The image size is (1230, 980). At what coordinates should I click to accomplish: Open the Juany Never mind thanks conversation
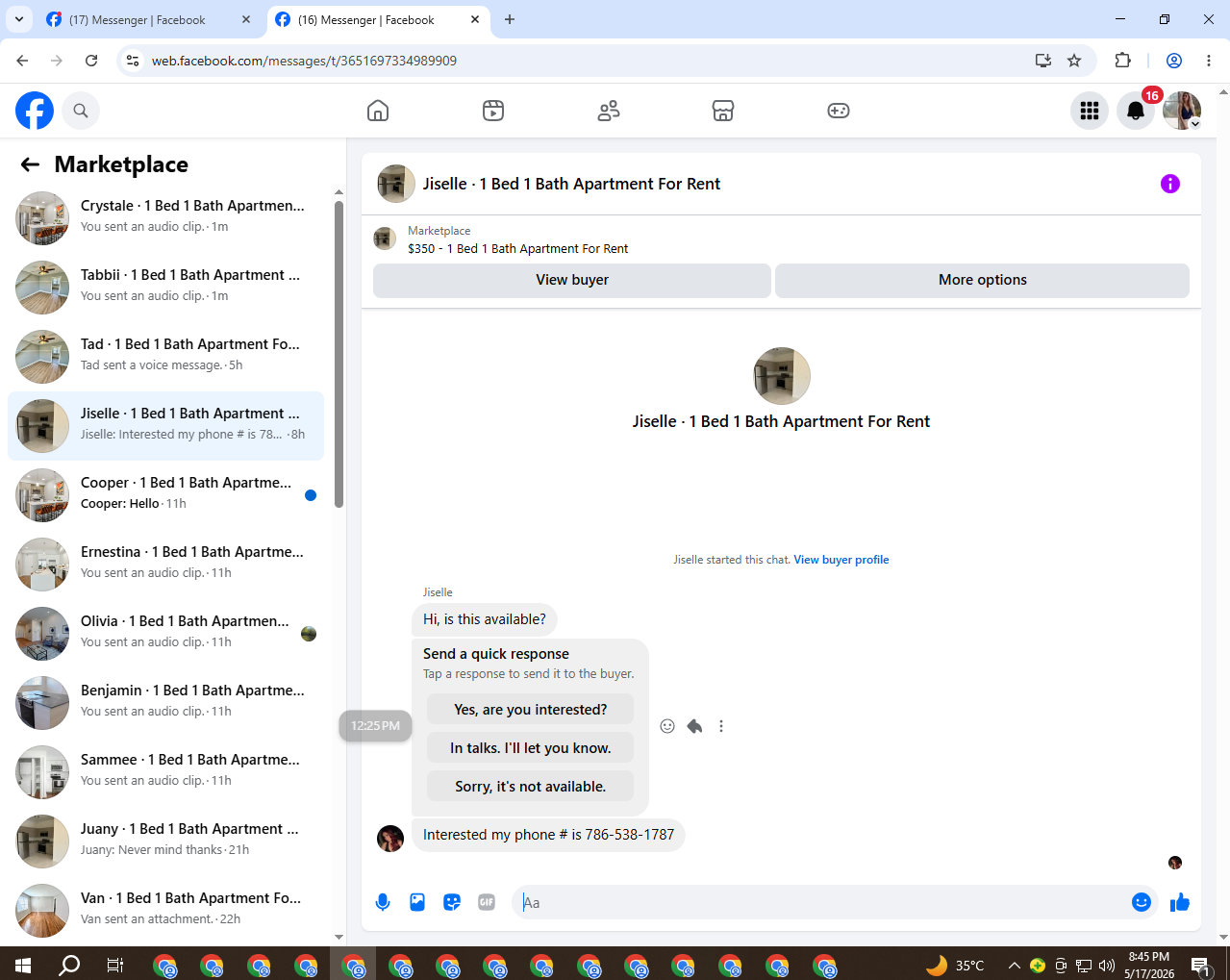tap(166, 842)
